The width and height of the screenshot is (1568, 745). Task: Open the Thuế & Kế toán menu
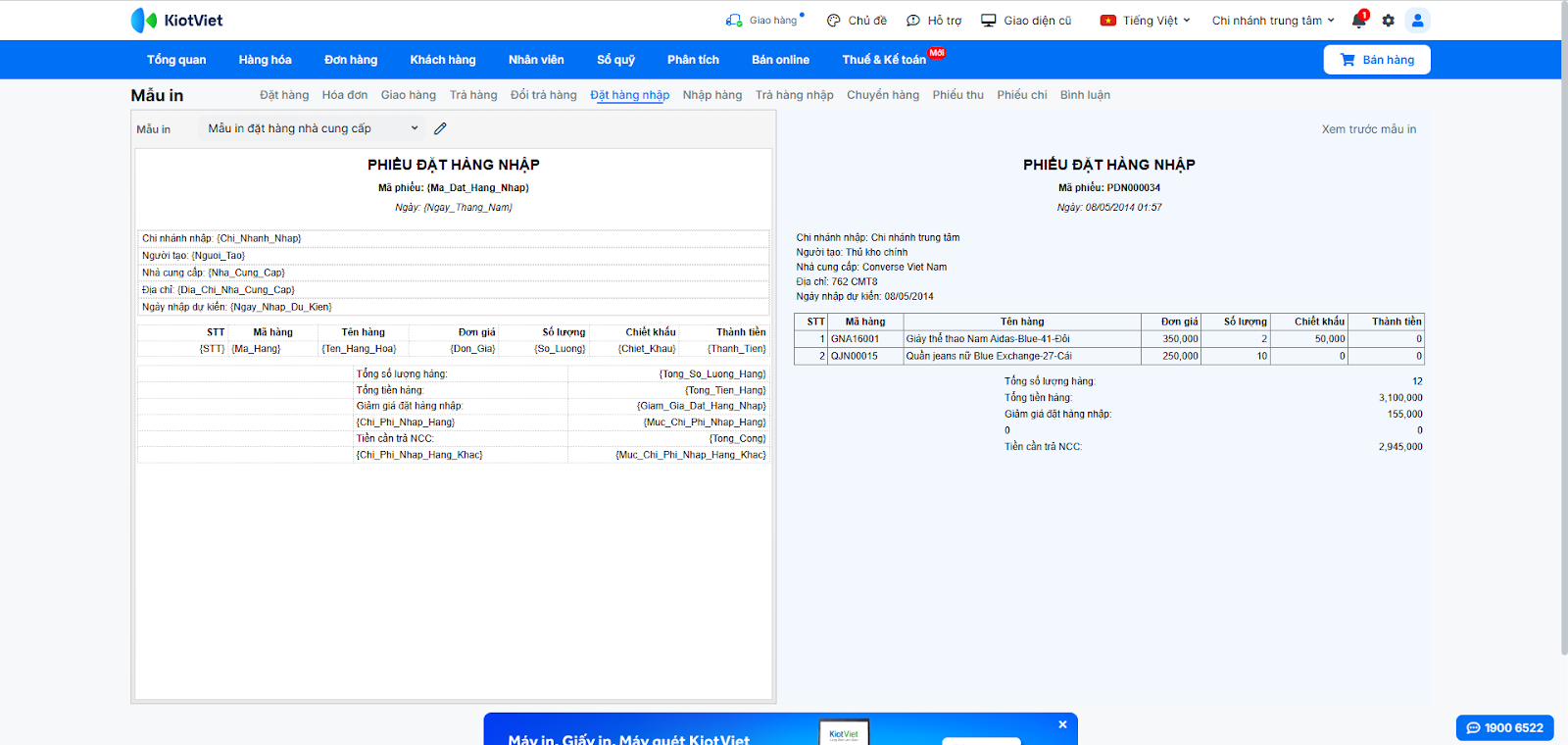(x=884, y=60)
